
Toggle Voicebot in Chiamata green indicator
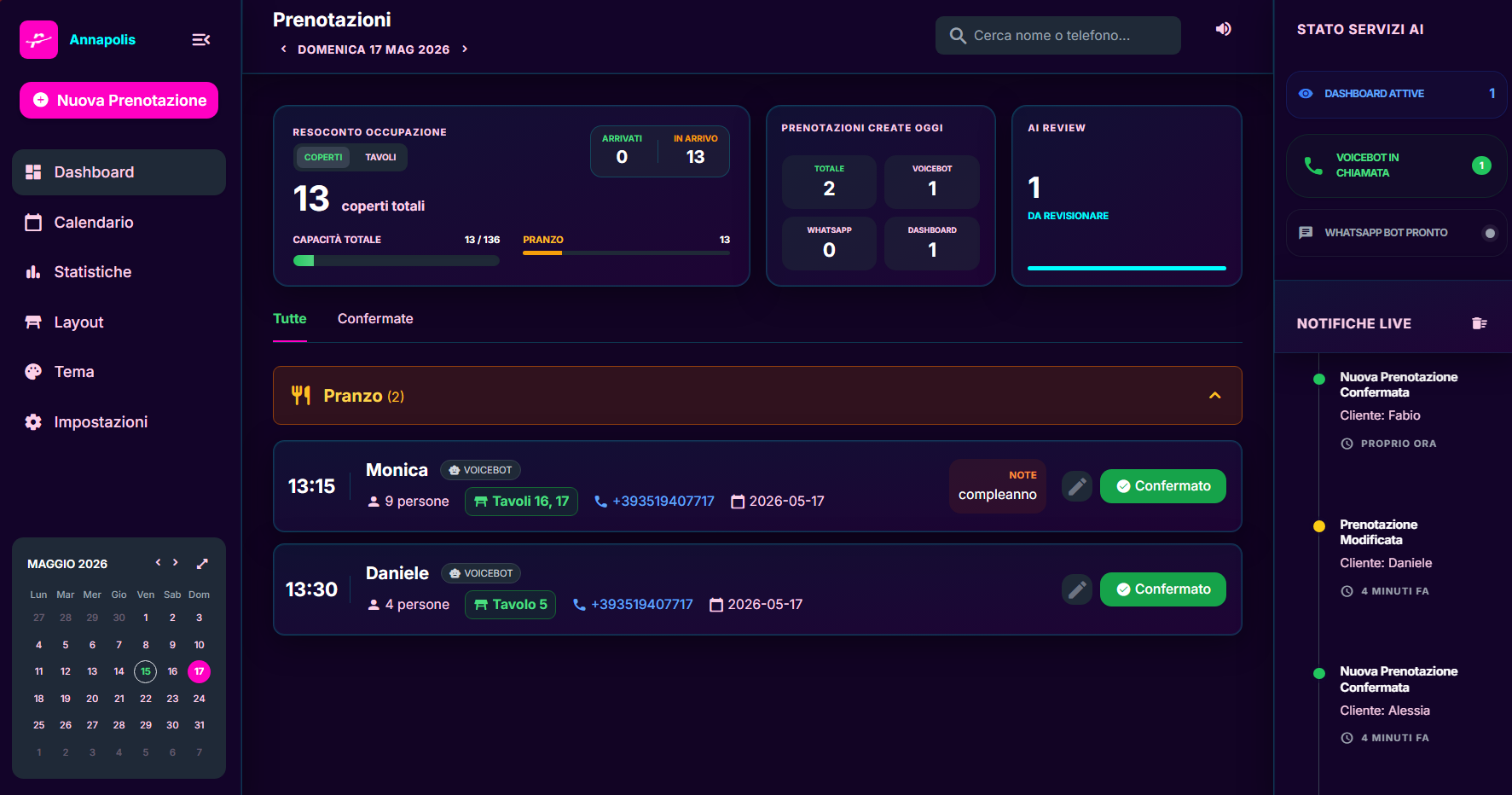1481,165
